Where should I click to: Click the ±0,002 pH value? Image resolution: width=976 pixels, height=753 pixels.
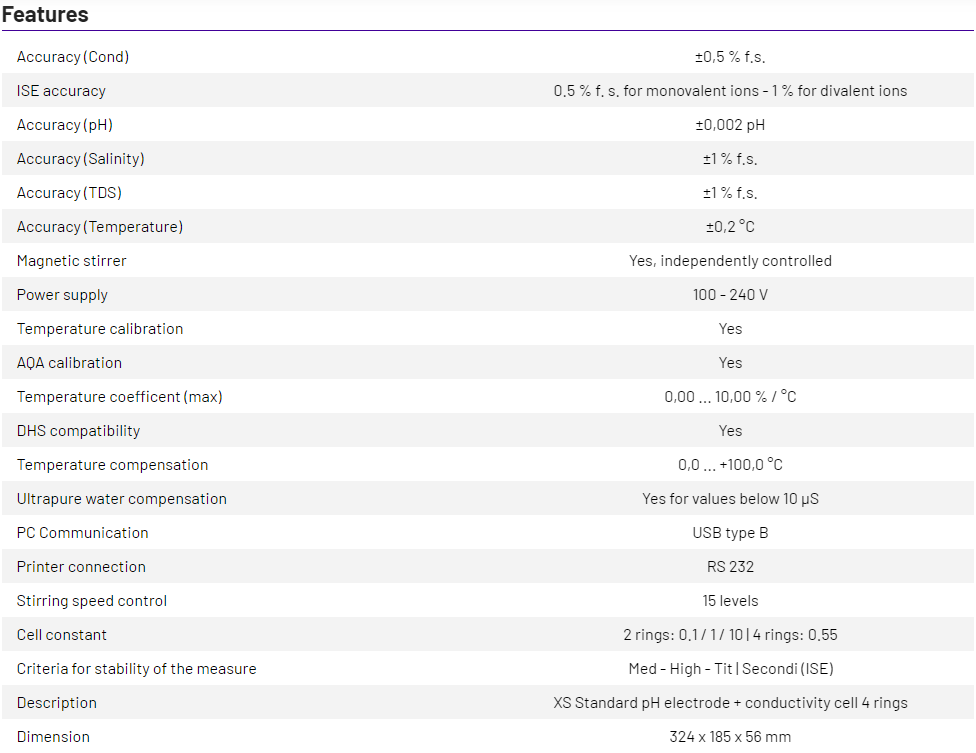point(730,125)
